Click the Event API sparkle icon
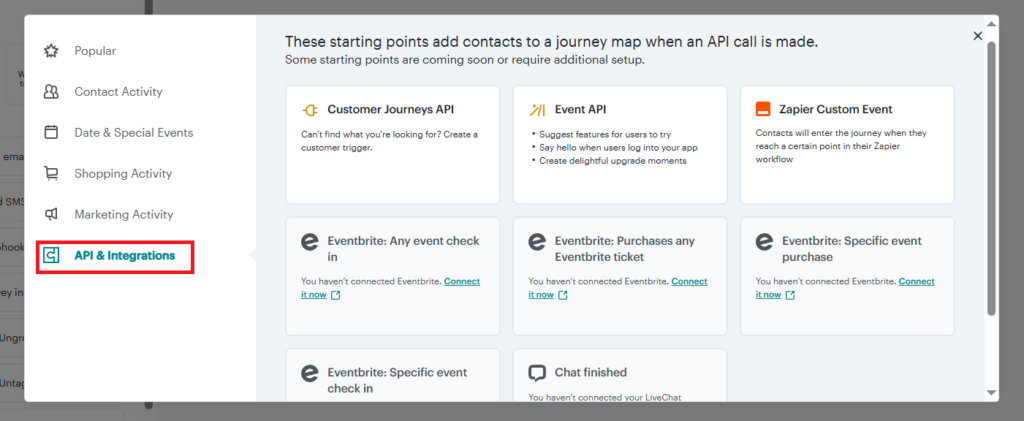1024x421 pixels. pyautogui.click(x=537, y=110)
